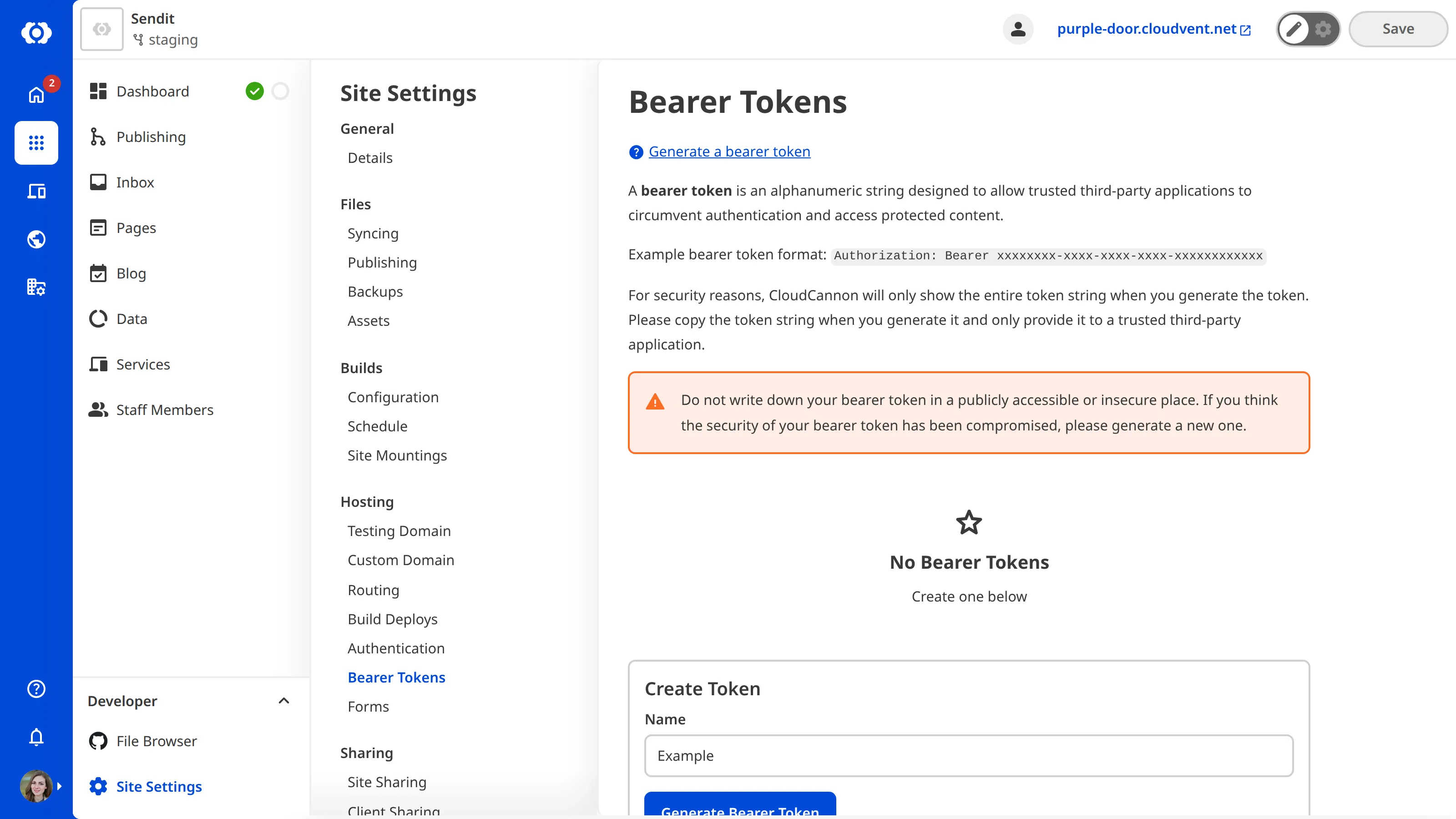Click the star icon above No Bearer Tokens
The height and width of the screenshot is (819, 1456).
[x=969, y=522]
